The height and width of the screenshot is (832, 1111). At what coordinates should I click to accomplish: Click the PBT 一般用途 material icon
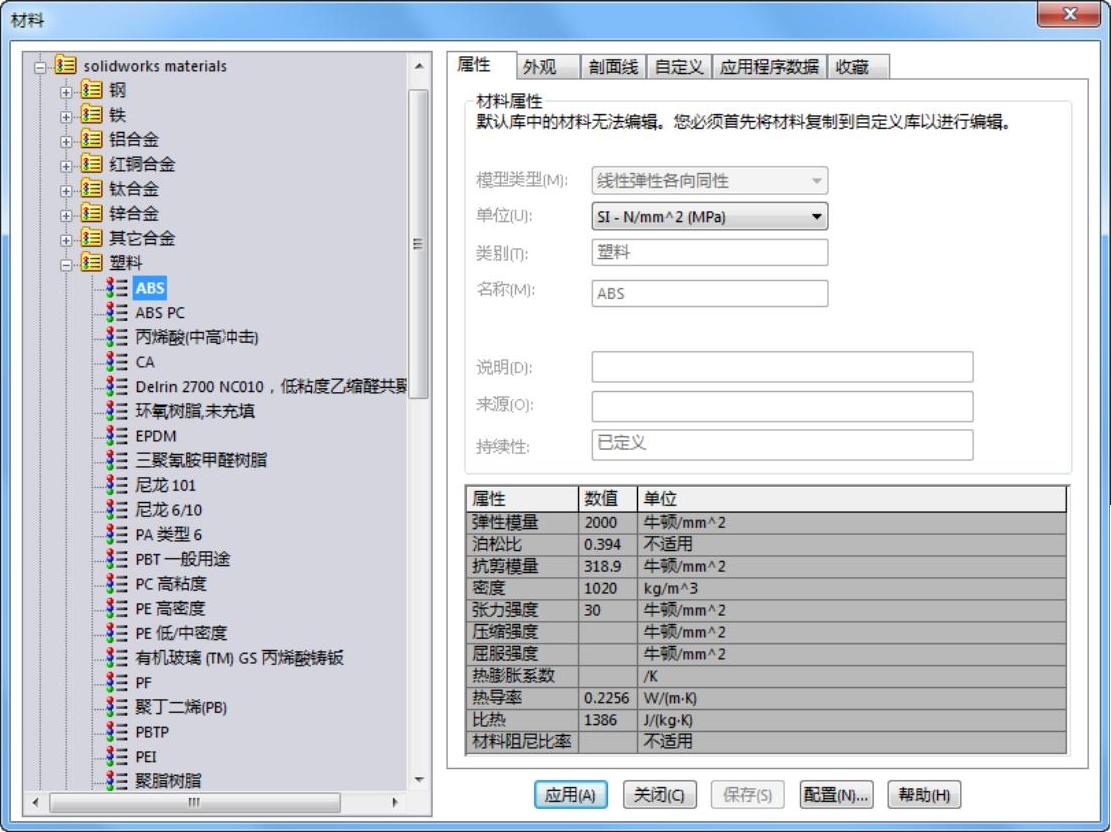[117, 559]
